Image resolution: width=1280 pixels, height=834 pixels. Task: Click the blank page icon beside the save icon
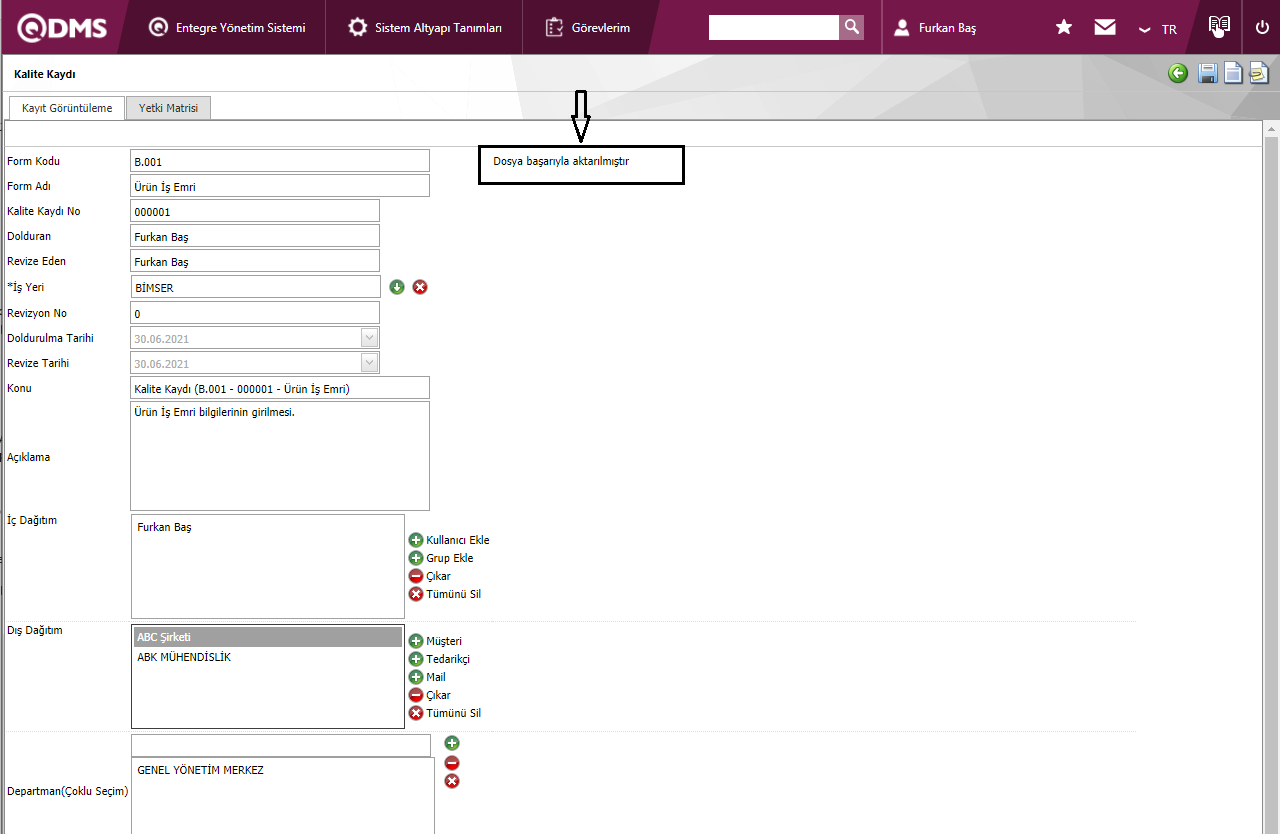tap(1233, 73)
